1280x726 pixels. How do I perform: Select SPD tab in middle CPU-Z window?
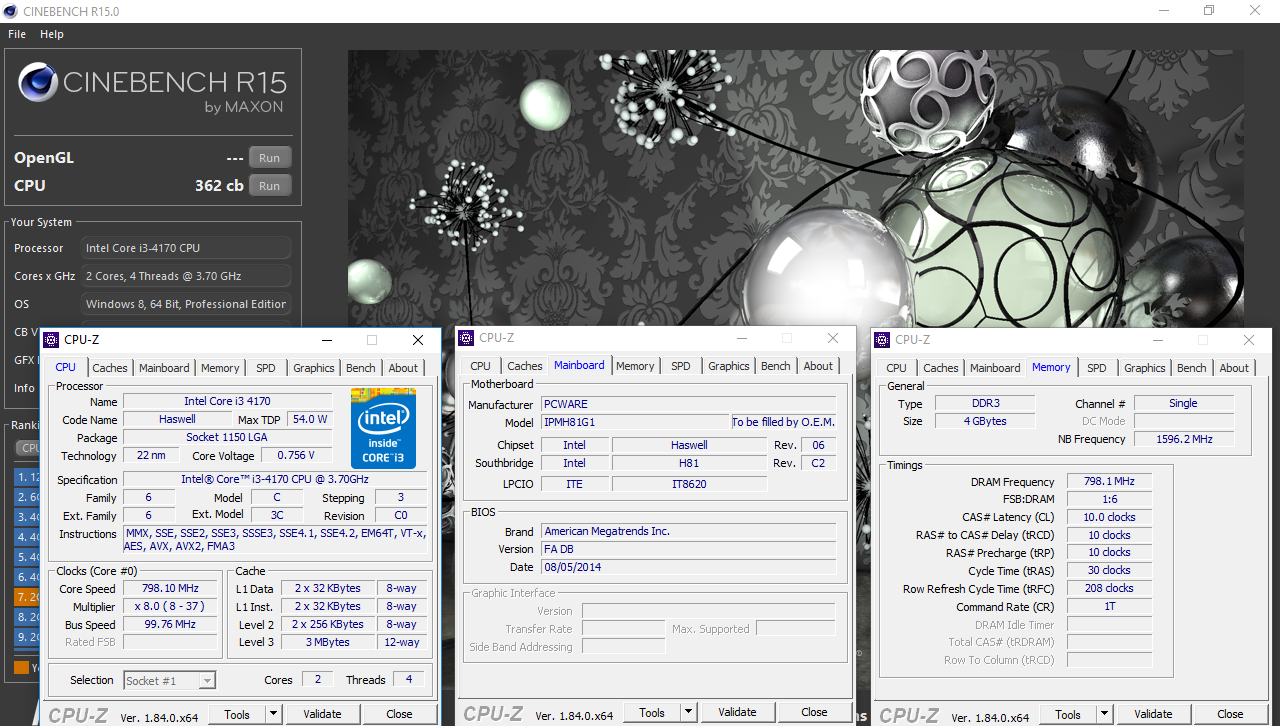681,366
